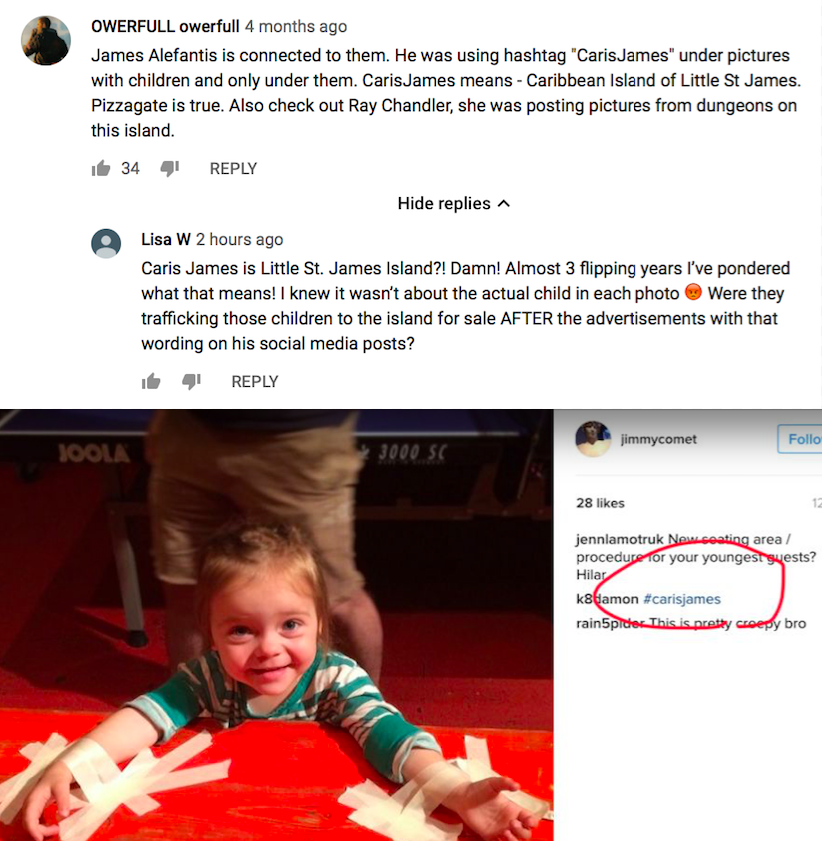Reply to Lisa W's comment
The width and height of the screenshot is (822, 841).
click(255, 381)
